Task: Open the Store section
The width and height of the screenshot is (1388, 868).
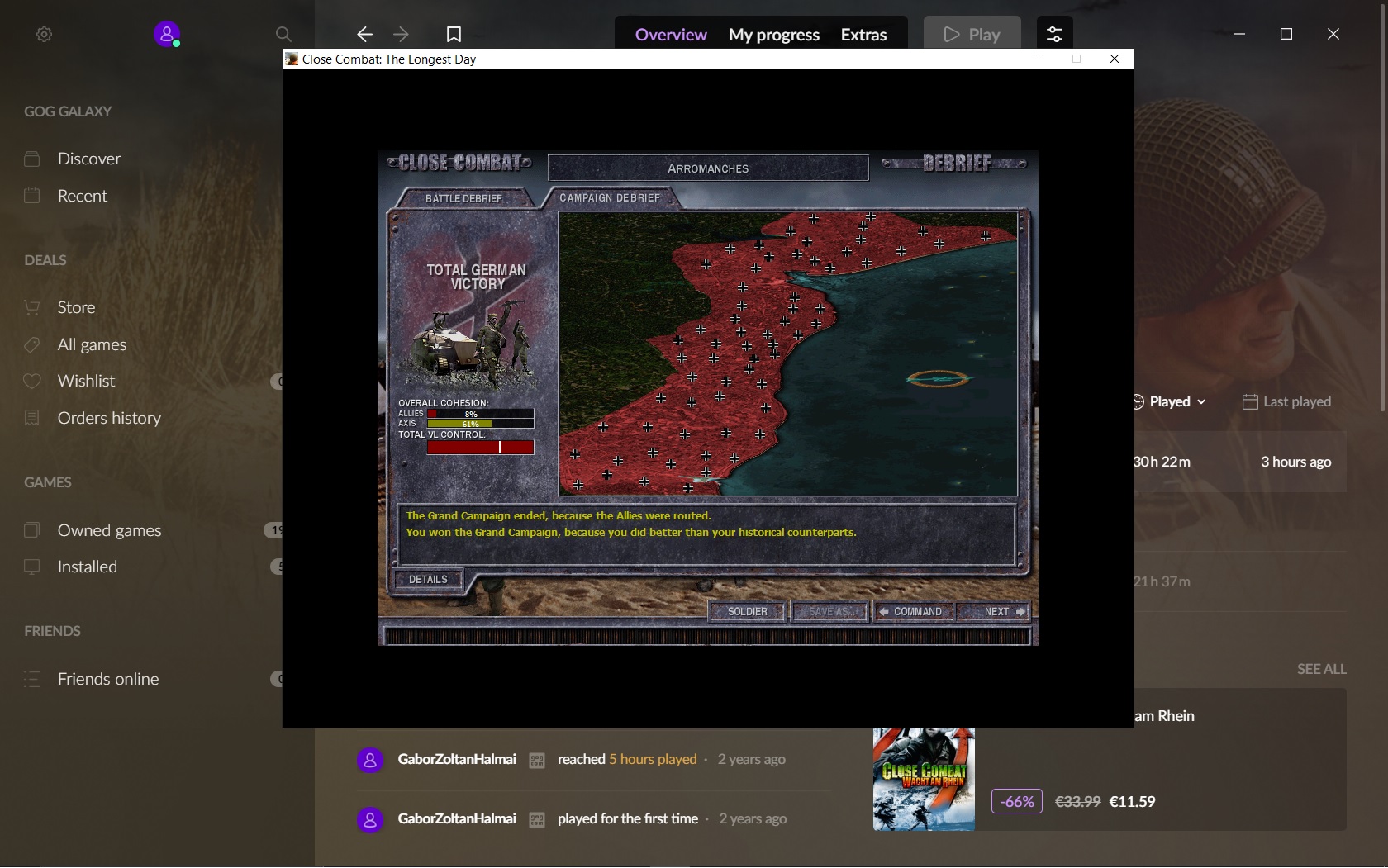Action: (x=76, y=307)
